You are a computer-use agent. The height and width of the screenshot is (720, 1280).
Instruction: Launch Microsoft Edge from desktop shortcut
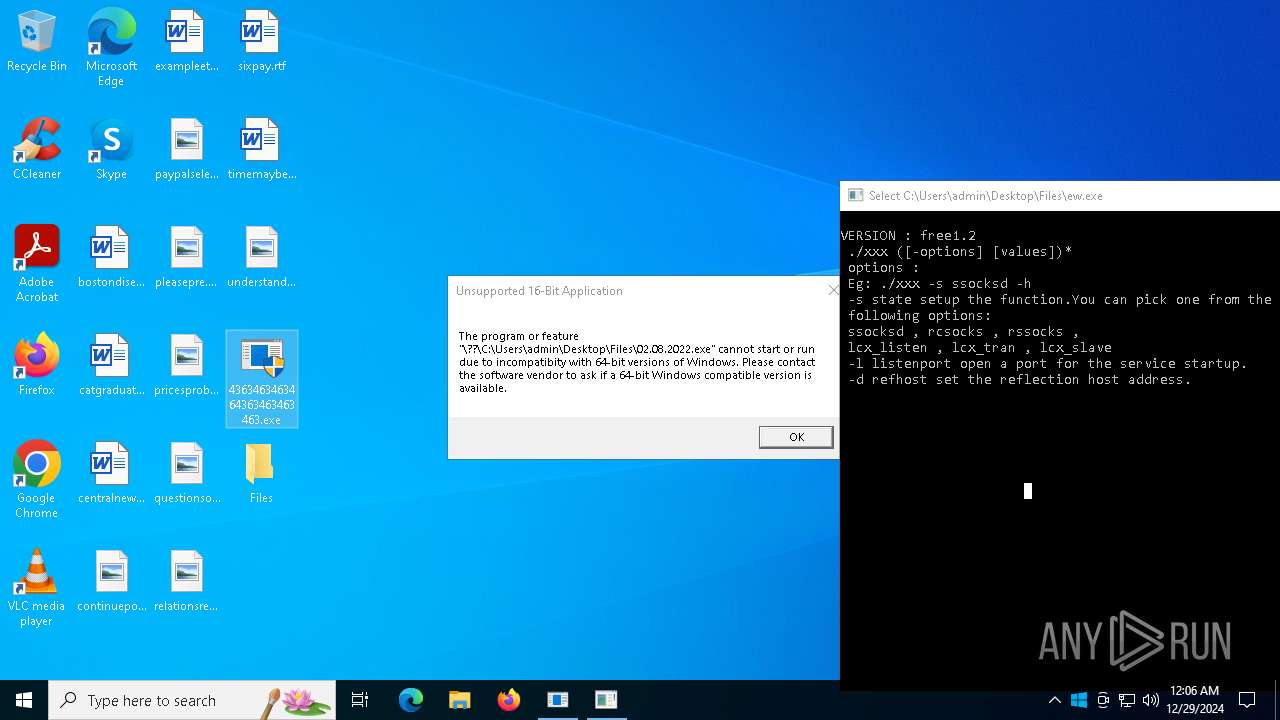click(111, 48)
